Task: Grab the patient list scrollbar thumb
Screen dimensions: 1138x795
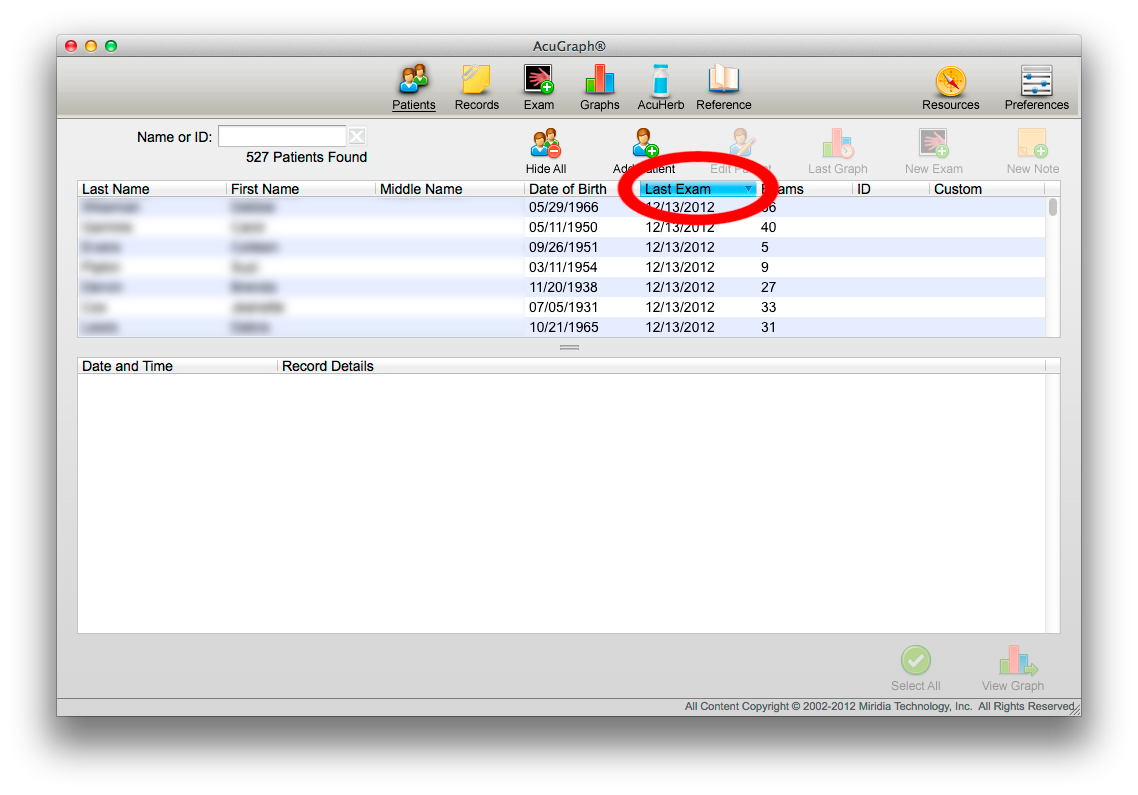Action: pyautogui.click(x=1052, y=208)
